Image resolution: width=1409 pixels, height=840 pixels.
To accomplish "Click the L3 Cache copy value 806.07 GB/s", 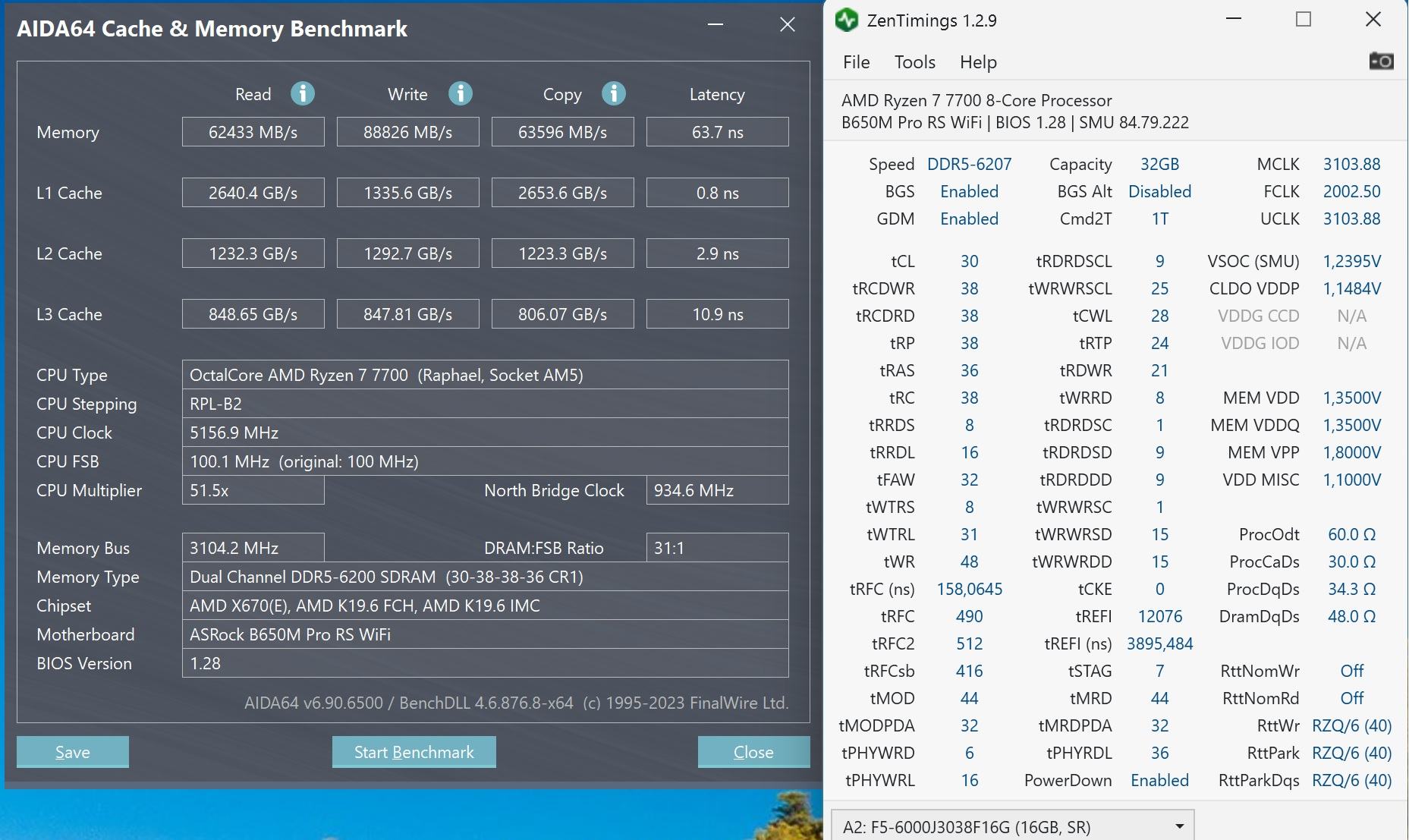I will (x=563, y=314).
